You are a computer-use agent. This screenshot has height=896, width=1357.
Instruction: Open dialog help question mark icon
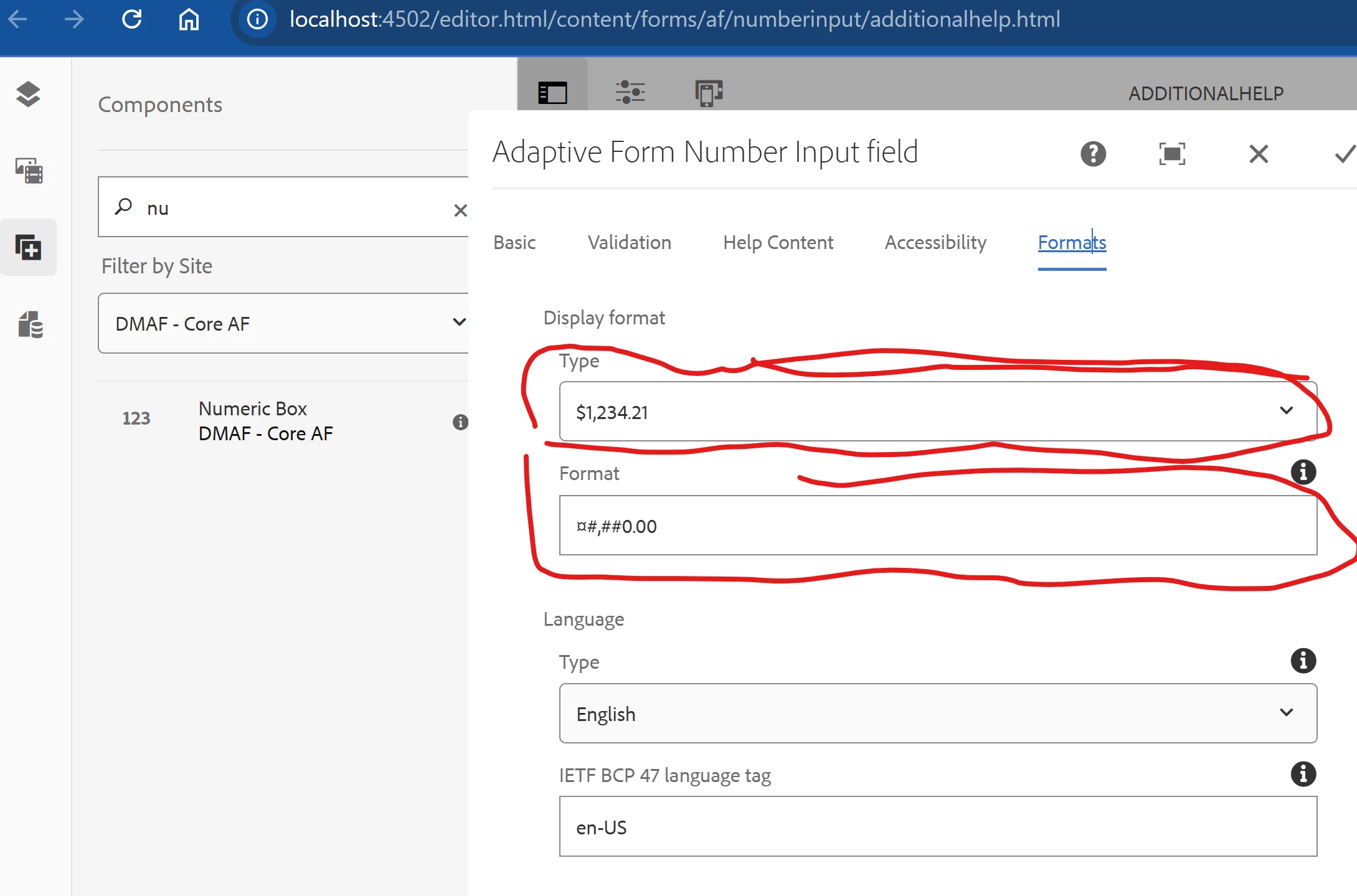(1093, 154)
